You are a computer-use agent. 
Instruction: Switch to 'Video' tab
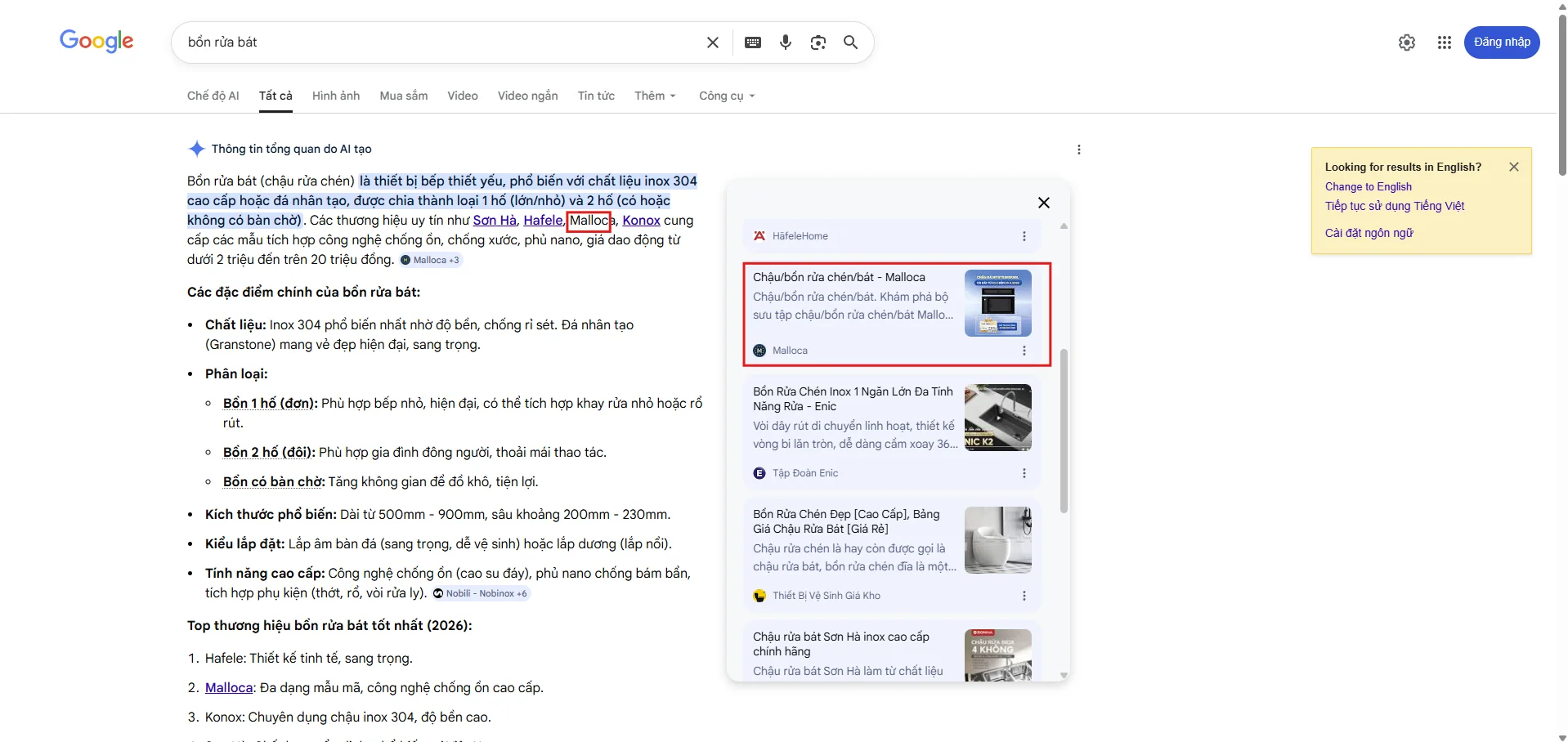click(x=463, y=96)
